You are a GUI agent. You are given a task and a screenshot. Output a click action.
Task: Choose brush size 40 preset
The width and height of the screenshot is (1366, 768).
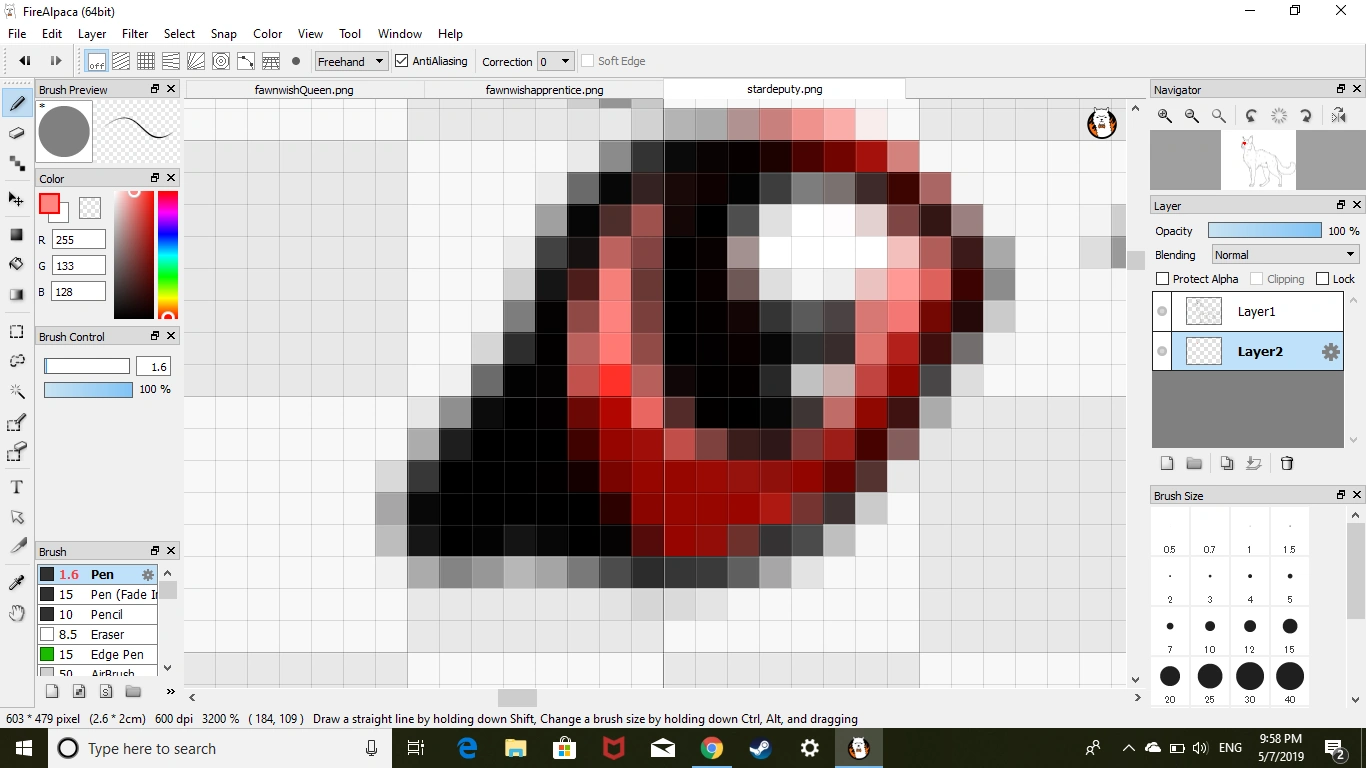1290,683
